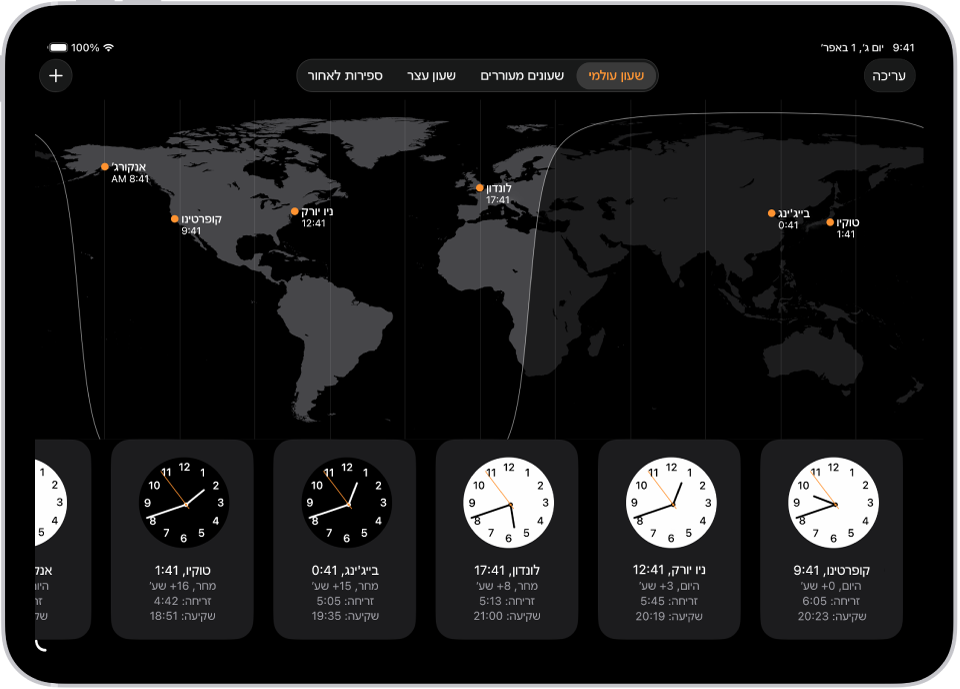Click the map time AM 8:41
Screen dimensions: 960x689
coord(130,179)
